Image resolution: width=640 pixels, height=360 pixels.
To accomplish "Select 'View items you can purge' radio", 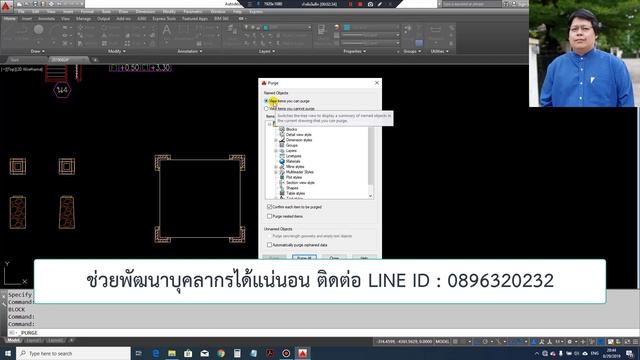I will (266, 101).
